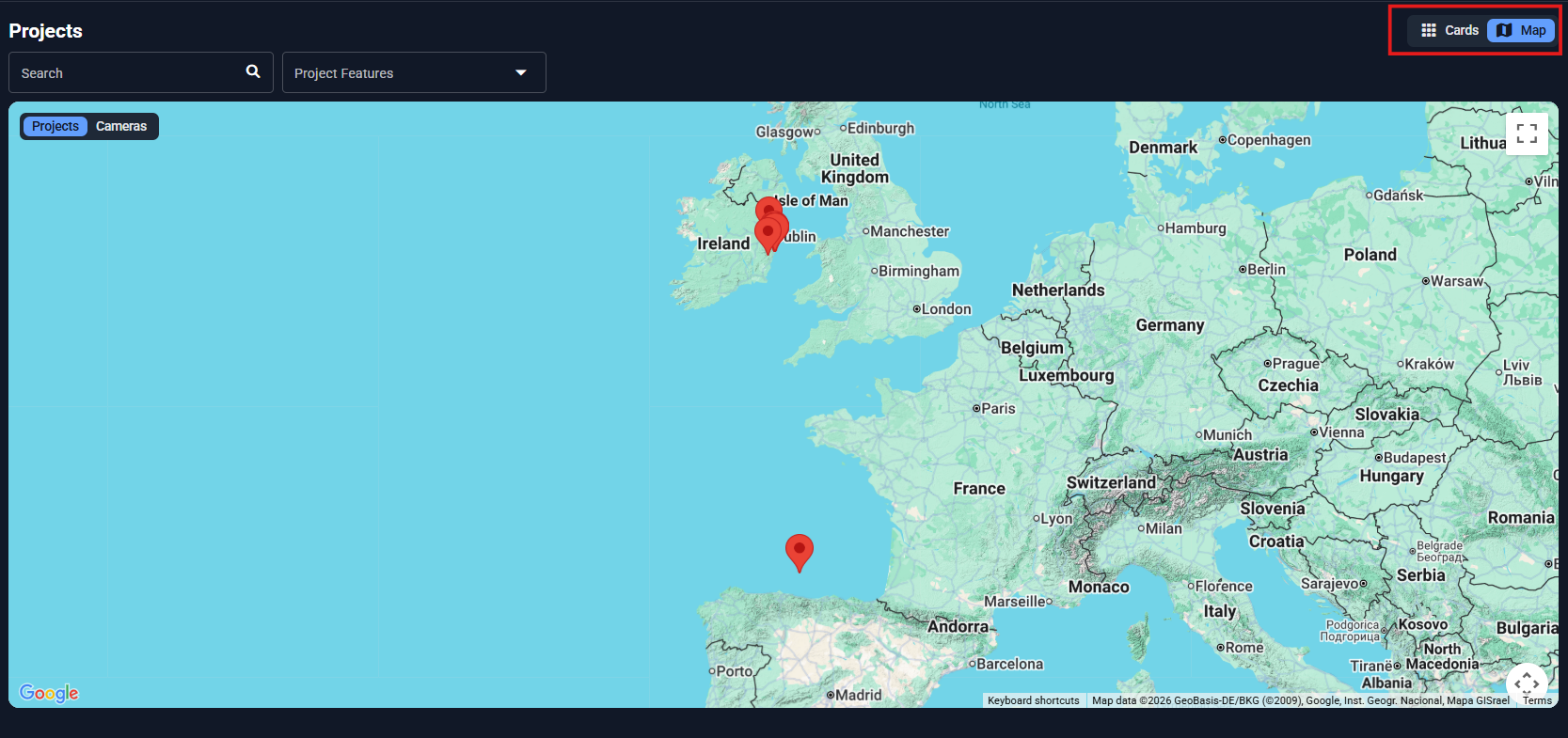The width and height of the screenshot is (1568, 738).
Task: Open the map camera controls button
Action: pyautogui.click(x=1527, y=683)
